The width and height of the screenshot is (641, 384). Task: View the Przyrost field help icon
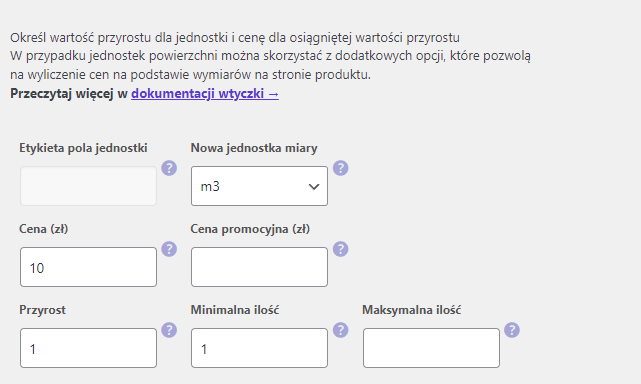[169, 330]
